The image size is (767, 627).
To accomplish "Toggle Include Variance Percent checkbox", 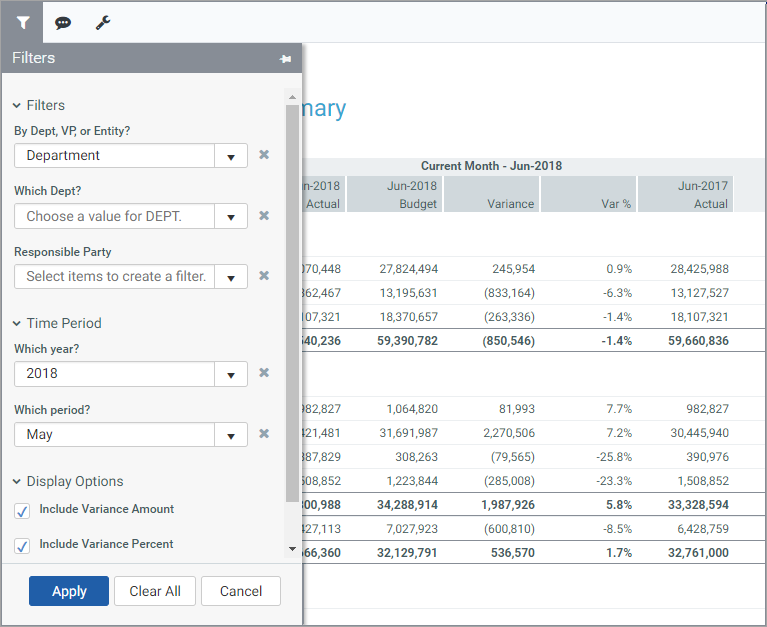I will [x=23, y=546].
